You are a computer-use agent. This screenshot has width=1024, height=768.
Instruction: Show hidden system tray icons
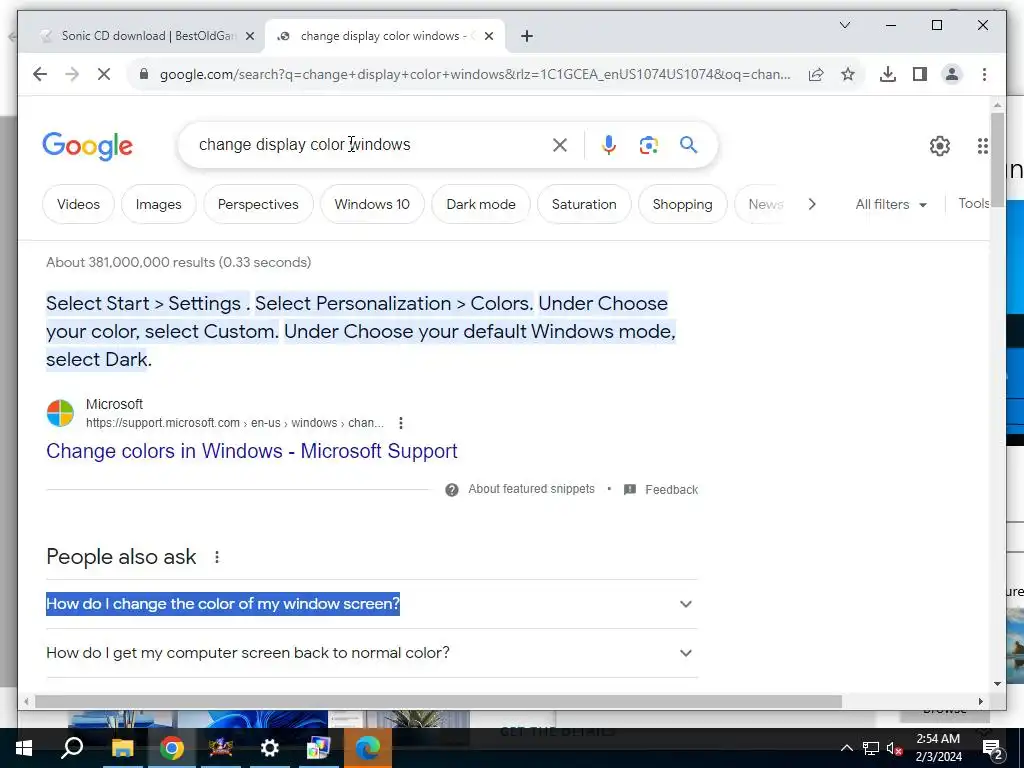point(846,748)
